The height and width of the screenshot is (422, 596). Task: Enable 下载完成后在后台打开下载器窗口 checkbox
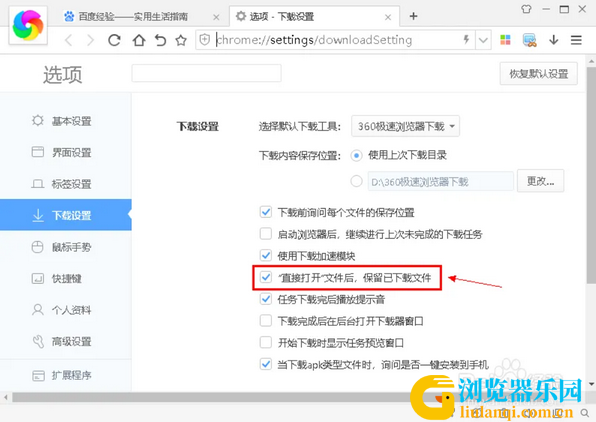[266, 321]
